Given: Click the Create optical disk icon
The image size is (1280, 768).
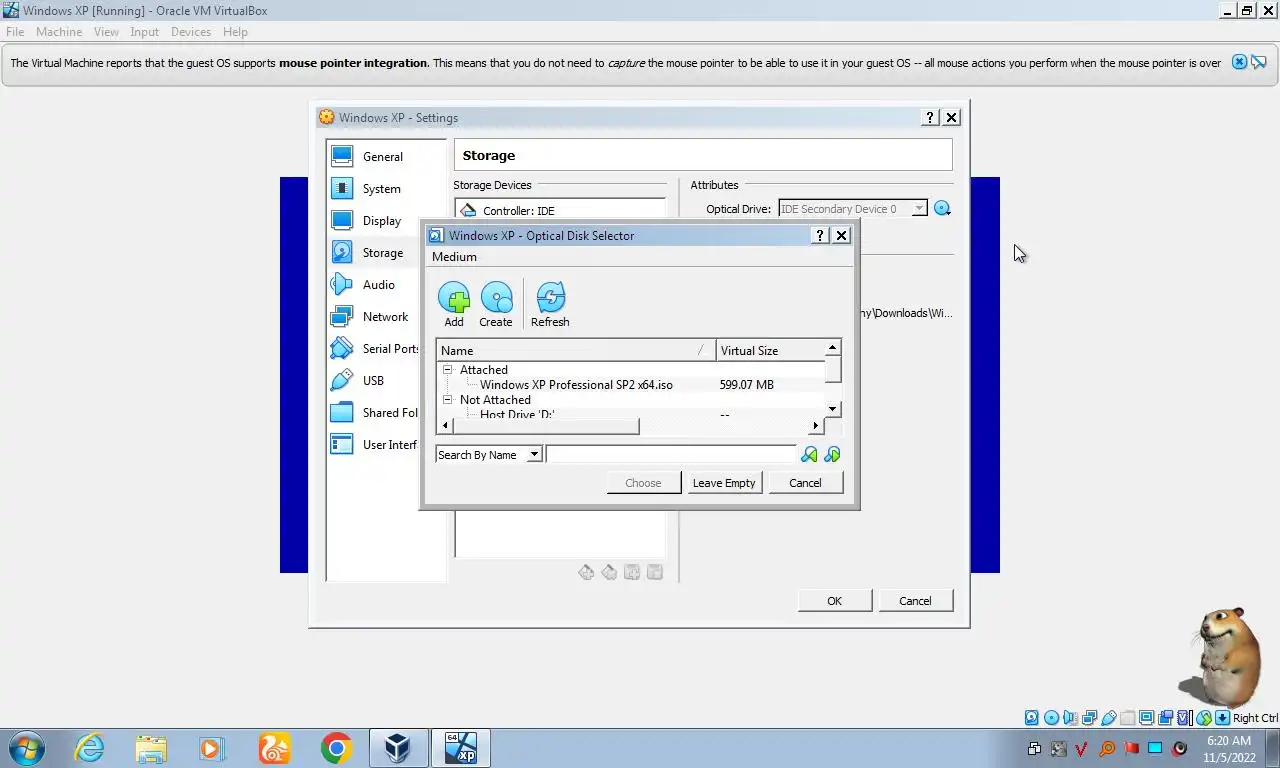Looking at the screenshot, I should (496, 305).
